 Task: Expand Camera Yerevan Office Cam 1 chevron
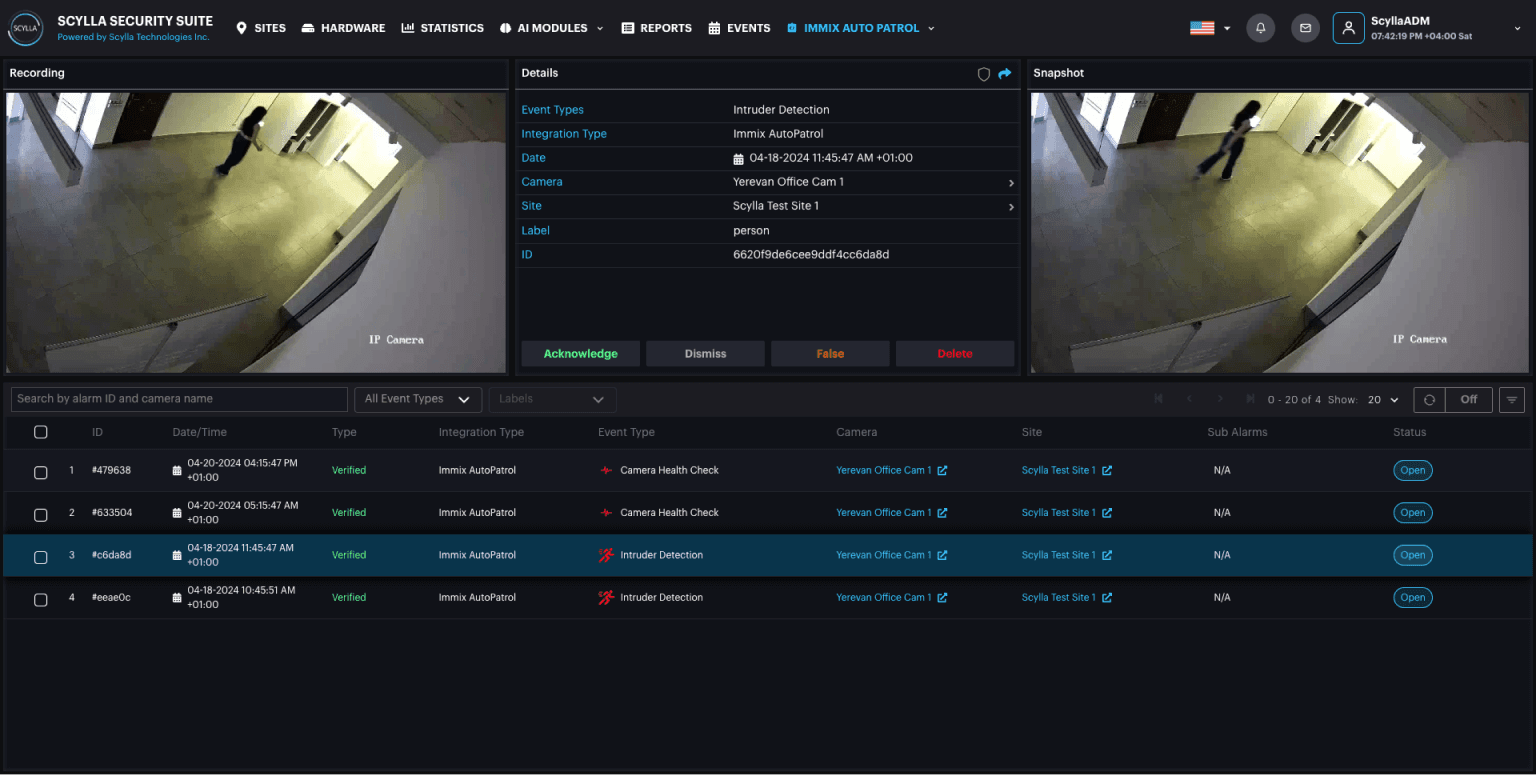pyautogui.click(x=1011, y=183)
